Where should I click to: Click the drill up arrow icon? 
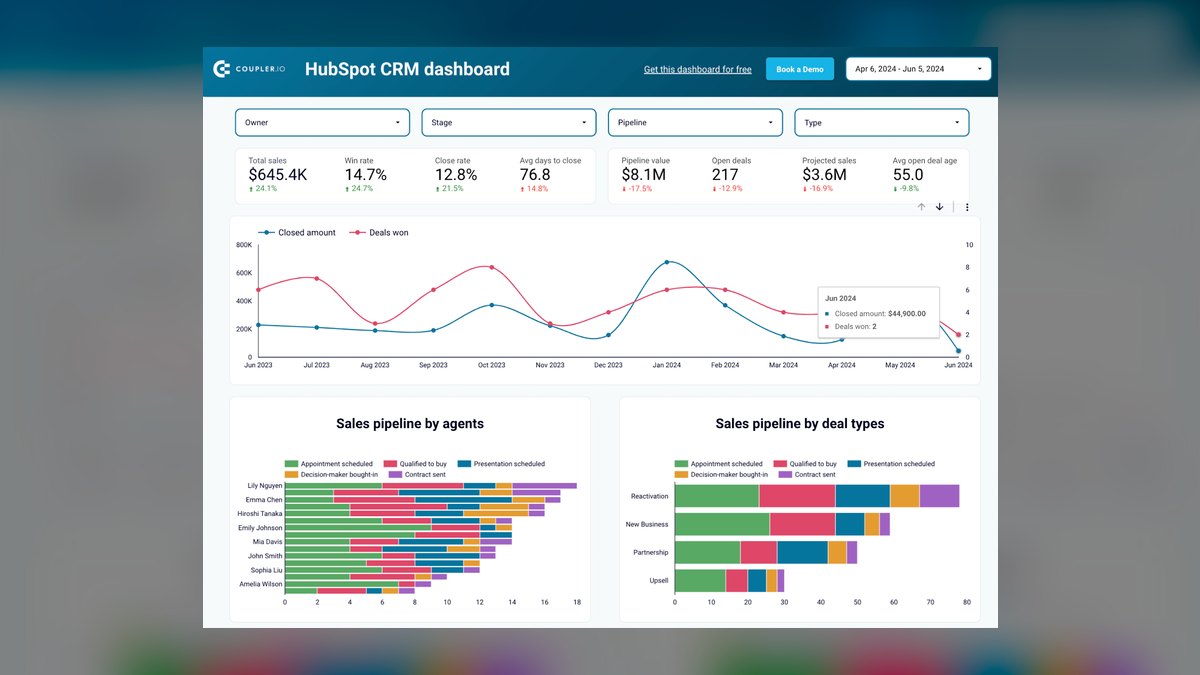tap(922, 207)
